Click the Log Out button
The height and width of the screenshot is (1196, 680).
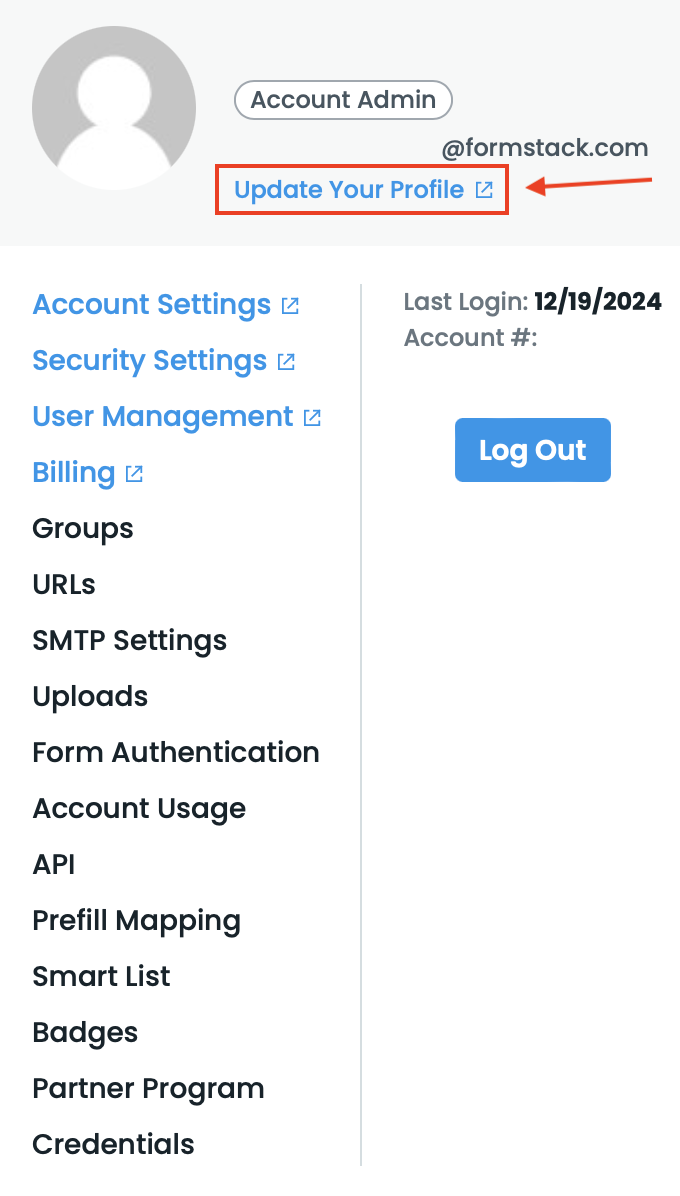click(x=532, y=450)
